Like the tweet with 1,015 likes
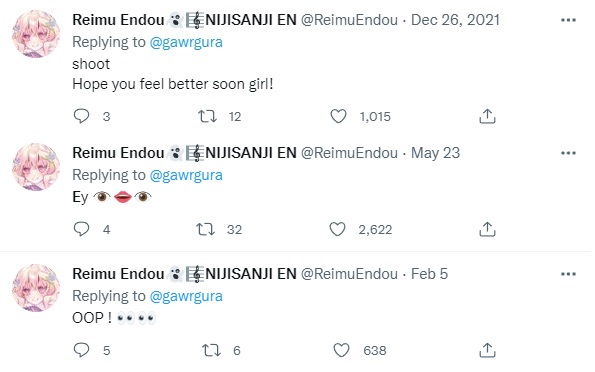 tap(338, 116)
